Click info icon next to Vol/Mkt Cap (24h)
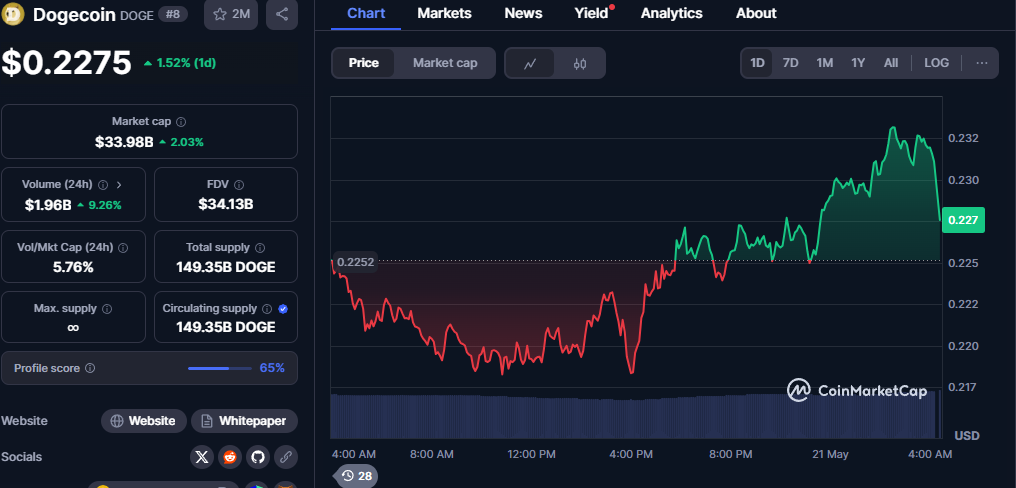The width and height of the screenshot is (1016, 488). pyautogui.click(x=123, y=248)
